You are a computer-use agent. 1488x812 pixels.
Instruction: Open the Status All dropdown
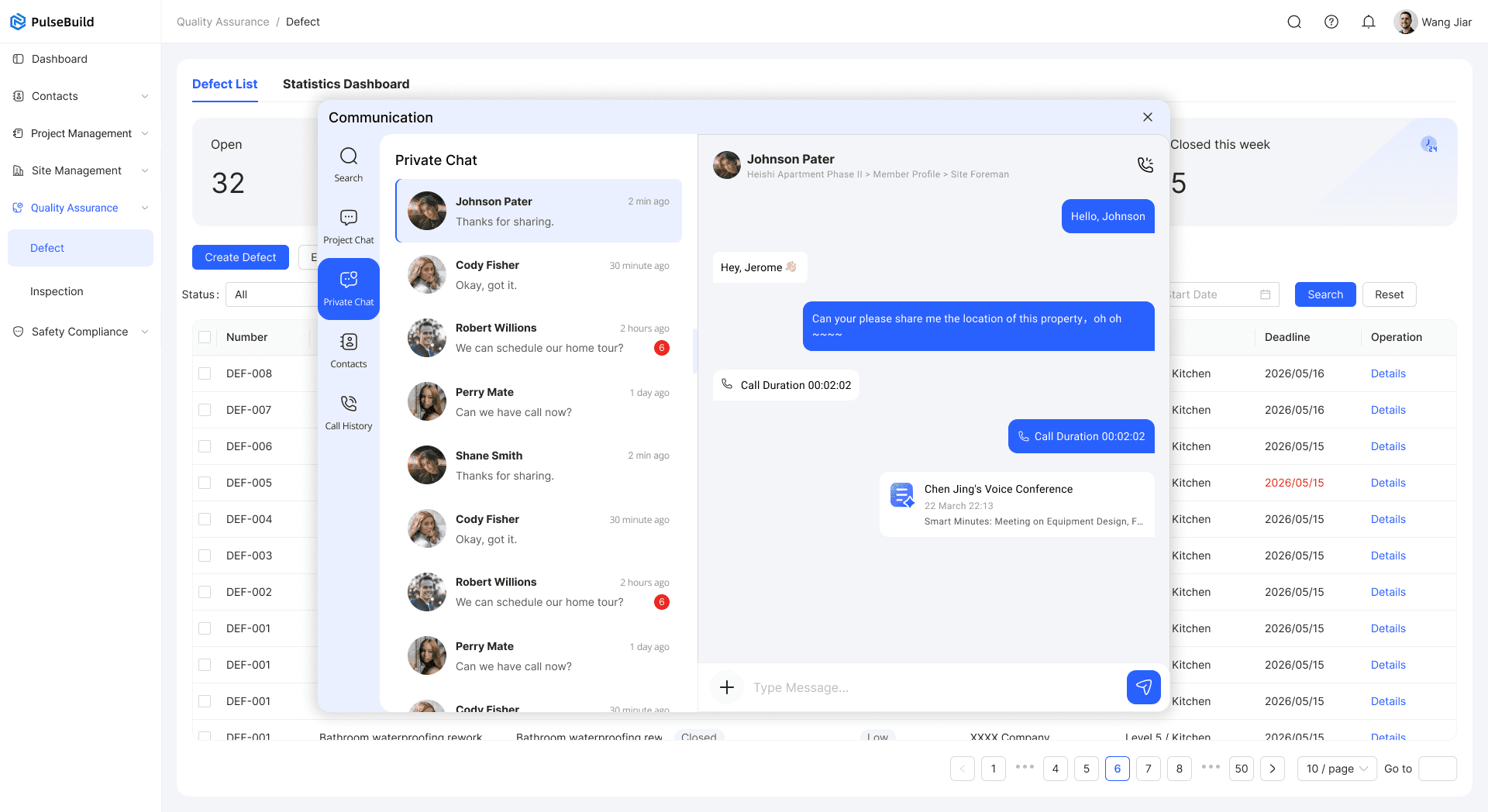pyautogui.click(x=271, y=294)
